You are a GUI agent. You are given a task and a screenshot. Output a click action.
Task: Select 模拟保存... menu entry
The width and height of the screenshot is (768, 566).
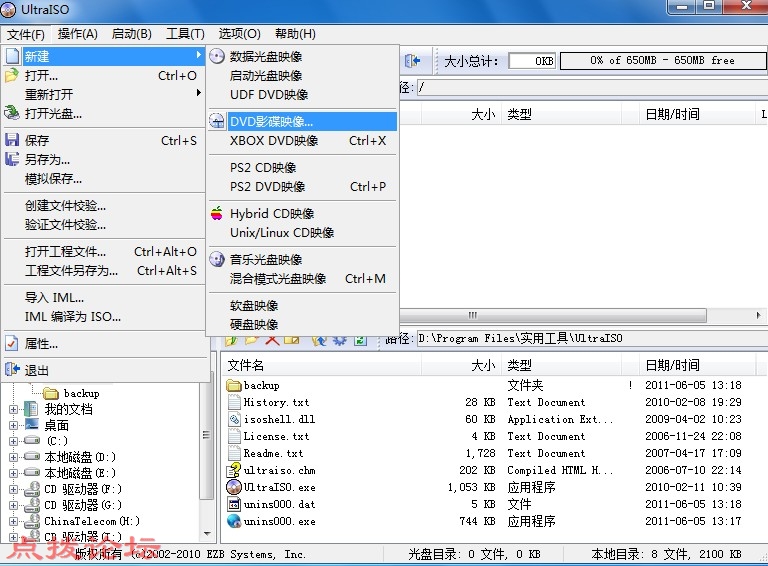coord(104,179)
